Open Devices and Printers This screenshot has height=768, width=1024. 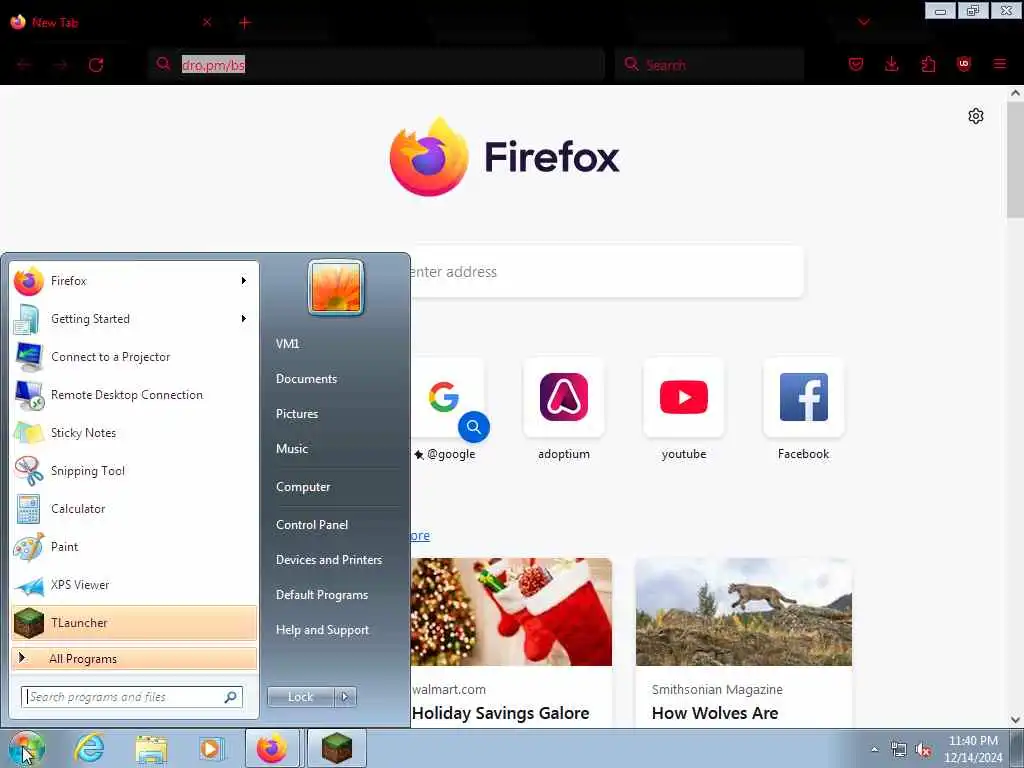[328, 560]
